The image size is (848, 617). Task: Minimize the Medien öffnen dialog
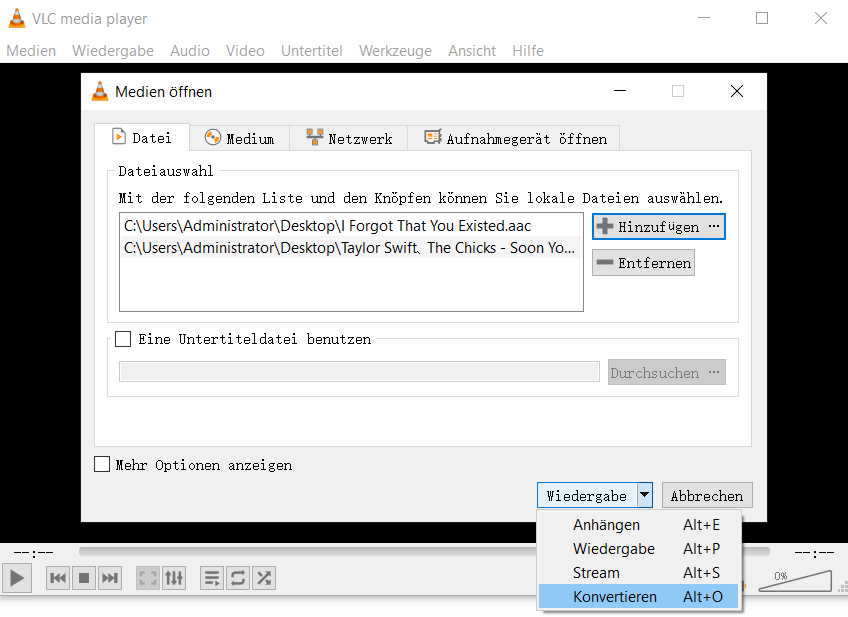[x=620, y=91]
